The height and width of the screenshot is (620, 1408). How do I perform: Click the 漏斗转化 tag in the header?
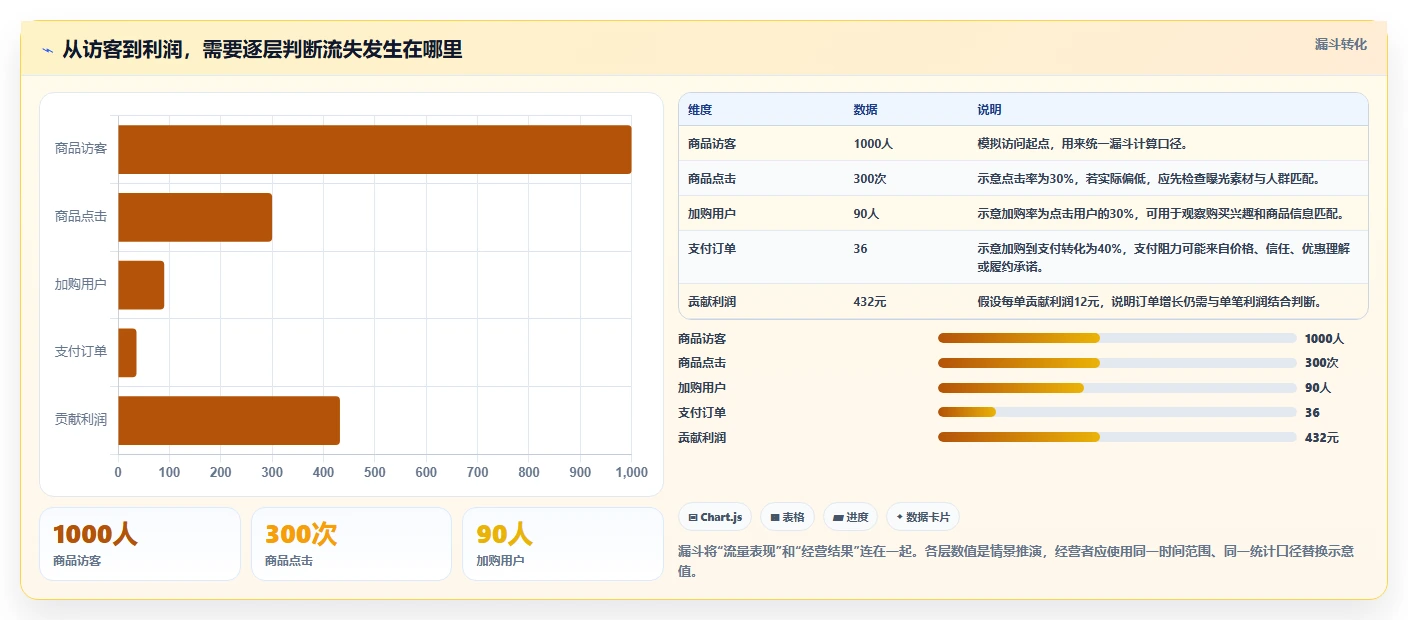1340,44
